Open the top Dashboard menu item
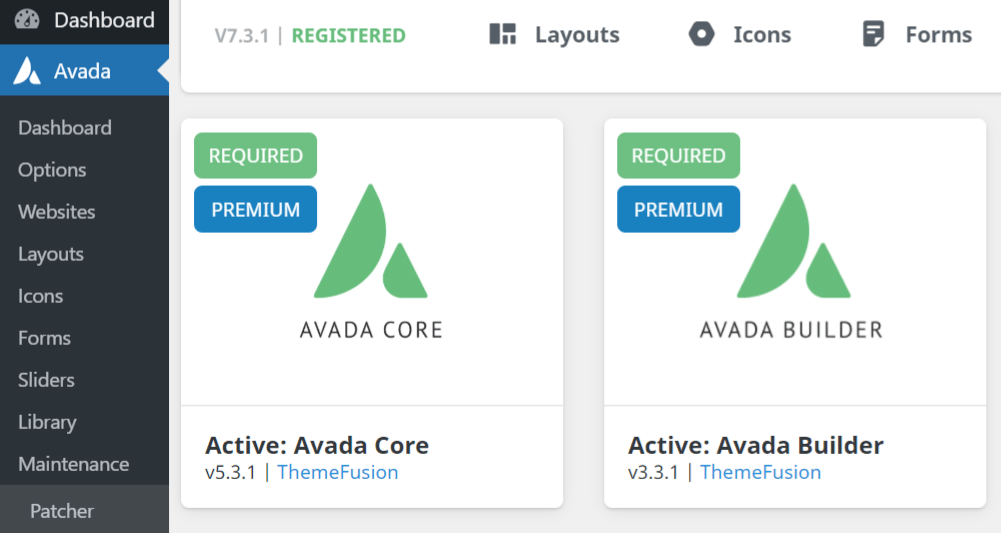Viewport: 1001px width, 533px height. pyautogui.click(x=84, y=20)
